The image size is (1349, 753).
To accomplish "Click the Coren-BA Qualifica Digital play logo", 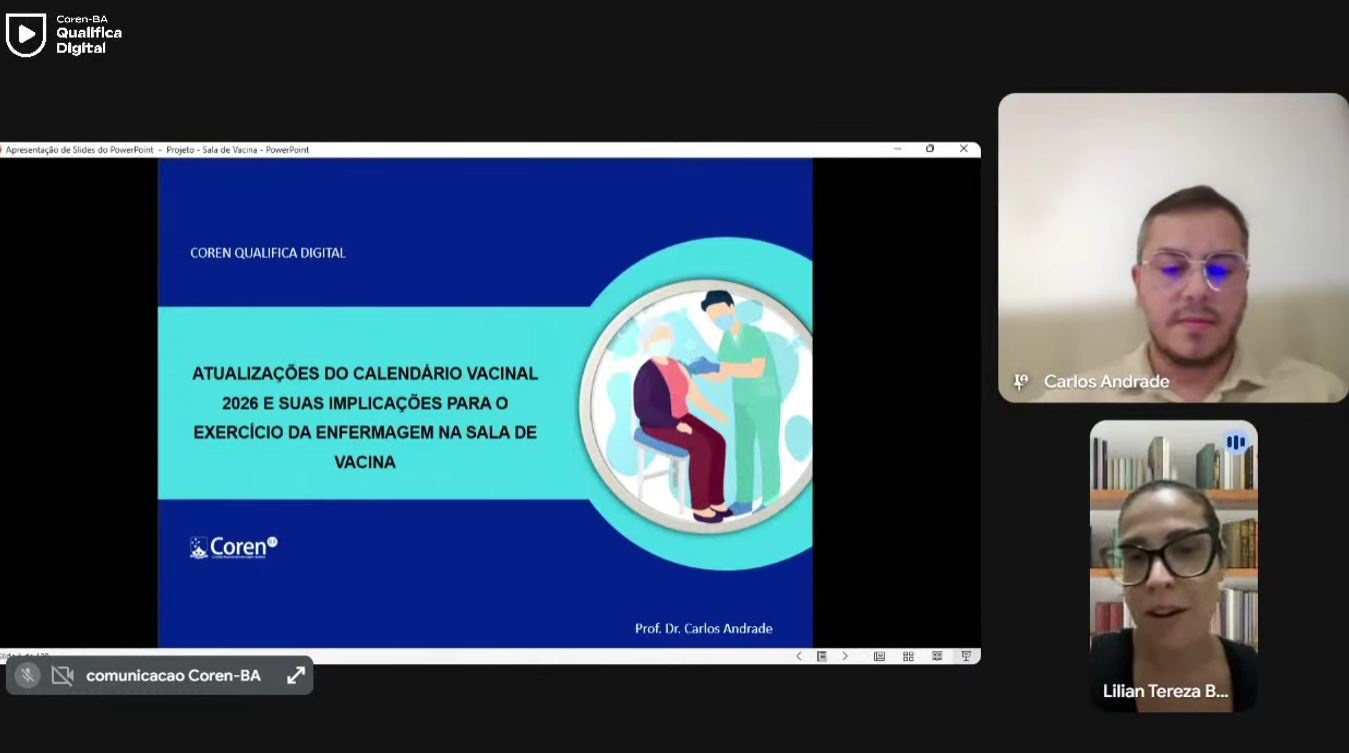I will pyautogui.click(x=26, y=34).
